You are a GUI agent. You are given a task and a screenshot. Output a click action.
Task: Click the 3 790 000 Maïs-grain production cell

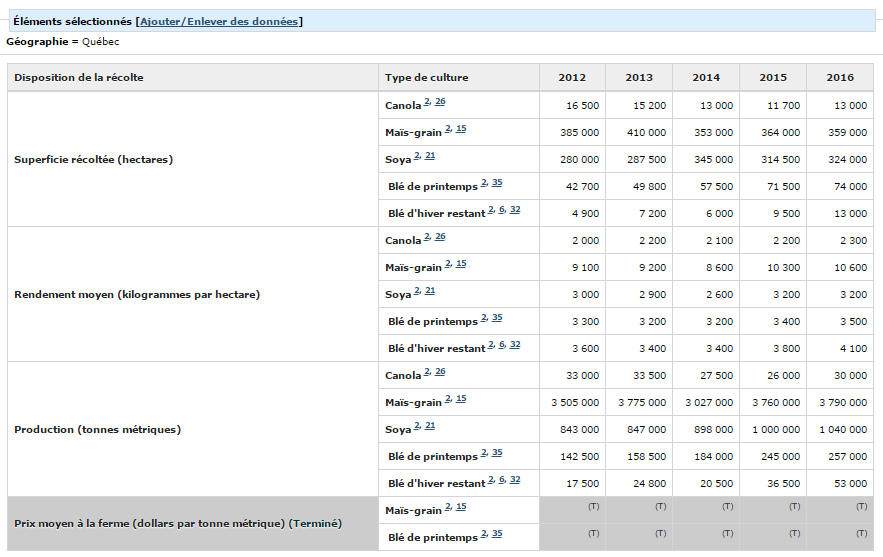(839, 403)
